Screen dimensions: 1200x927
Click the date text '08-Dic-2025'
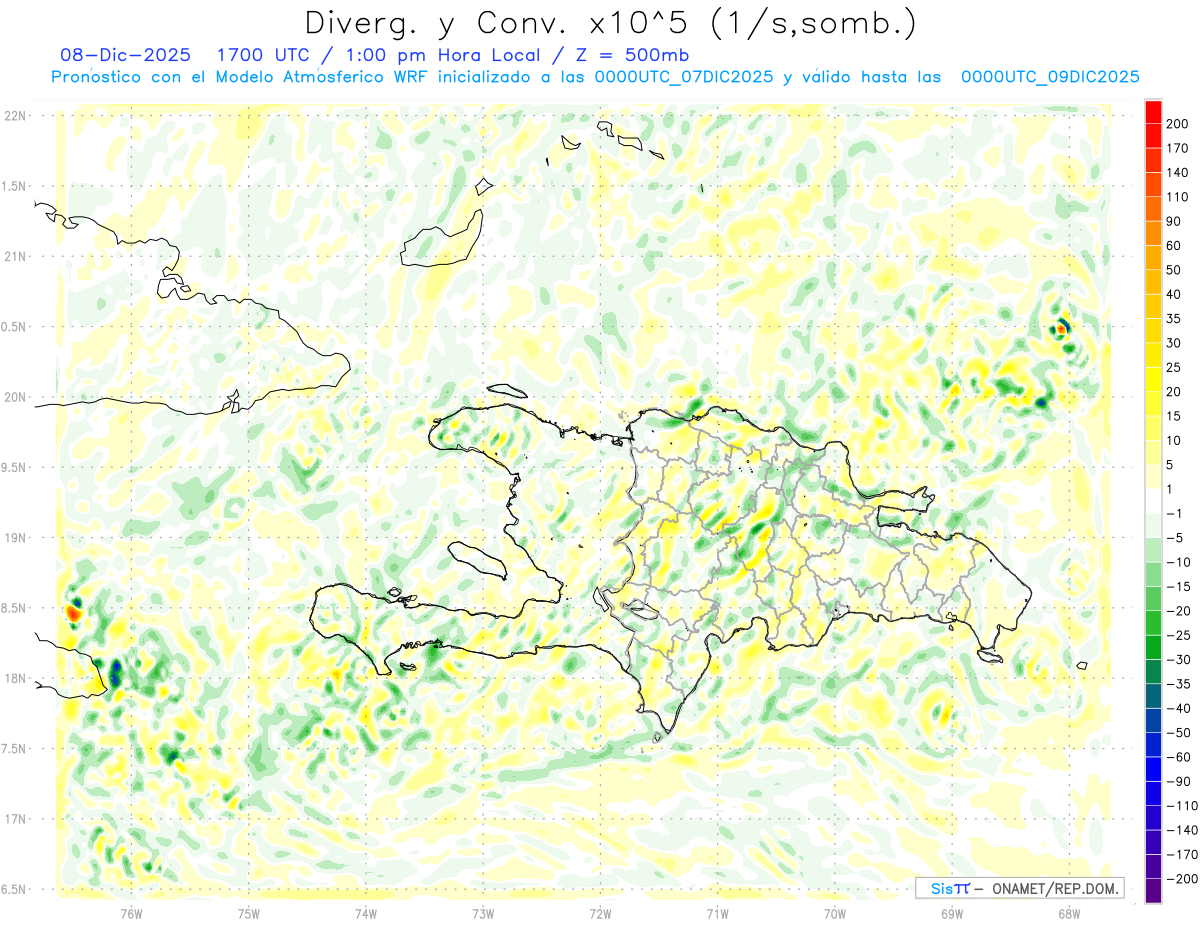(x=124, y=55)
